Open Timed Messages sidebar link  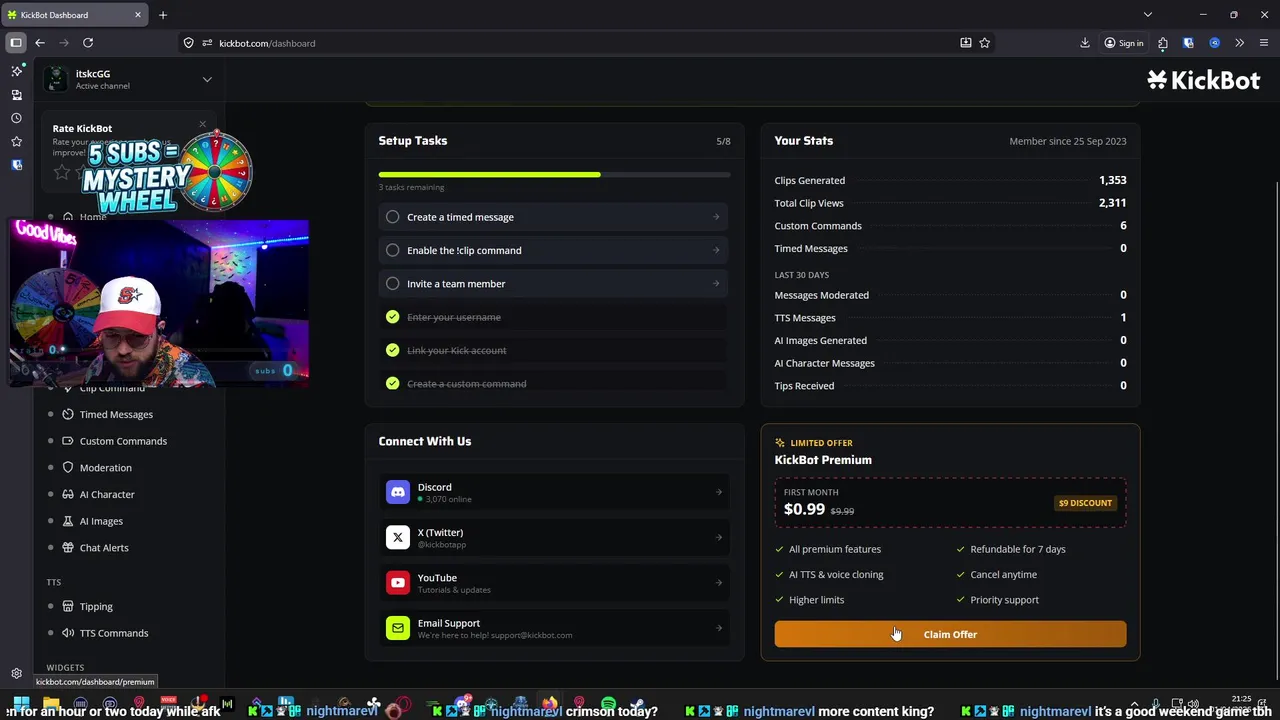116,414
